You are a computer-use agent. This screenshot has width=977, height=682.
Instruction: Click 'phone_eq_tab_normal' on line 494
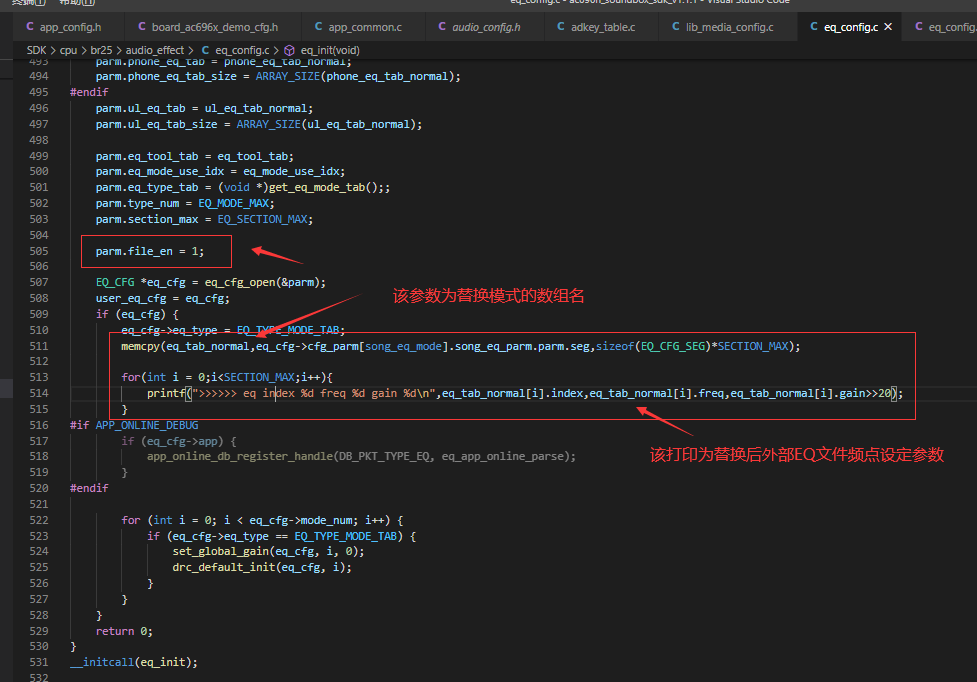(387, 76)
